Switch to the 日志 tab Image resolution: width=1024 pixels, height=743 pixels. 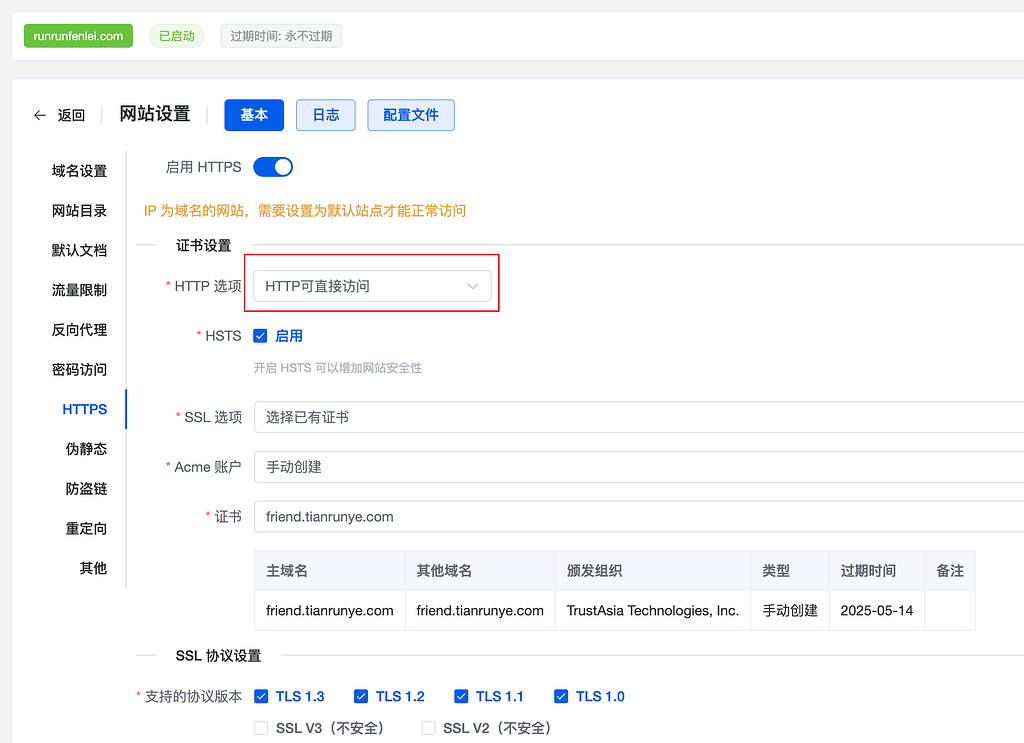click(325, 115)
